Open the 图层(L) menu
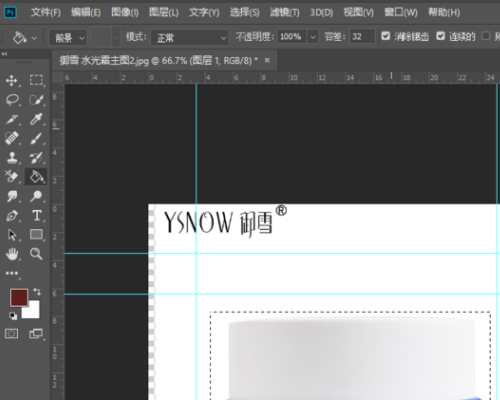Viewport: 500px width, 400px height. point(164,13)
